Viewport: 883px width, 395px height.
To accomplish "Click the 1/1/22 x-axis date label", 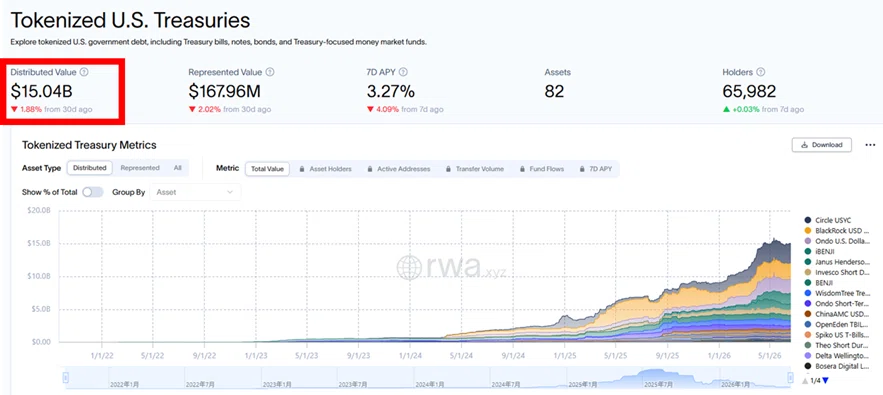I will [x=101, y=356].
